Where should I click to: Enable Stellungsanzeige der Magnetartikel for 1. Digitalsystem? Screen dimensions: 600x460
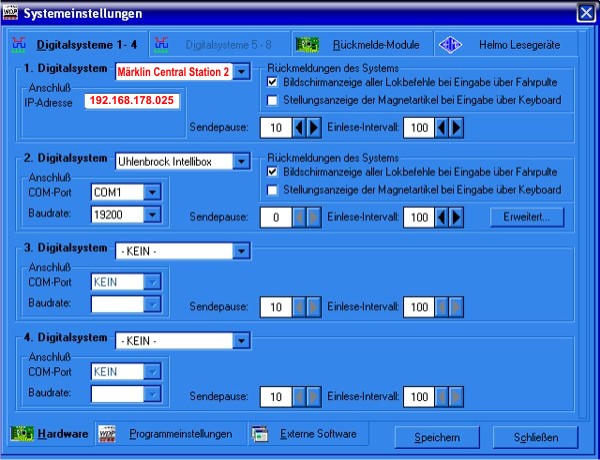[x=273, y=100]
